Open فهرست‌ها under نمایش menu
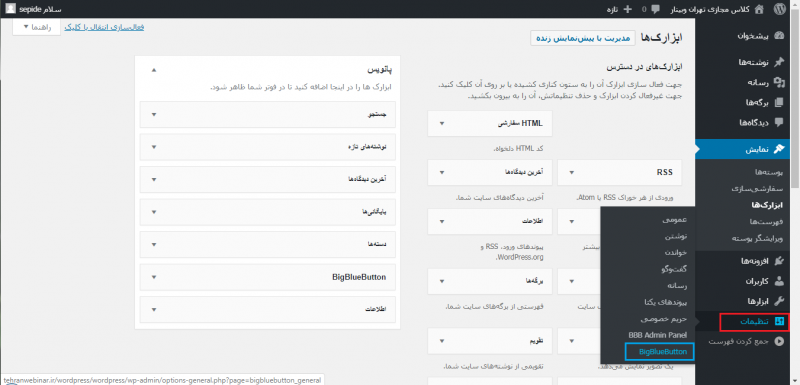 click(x=767, y=222)
